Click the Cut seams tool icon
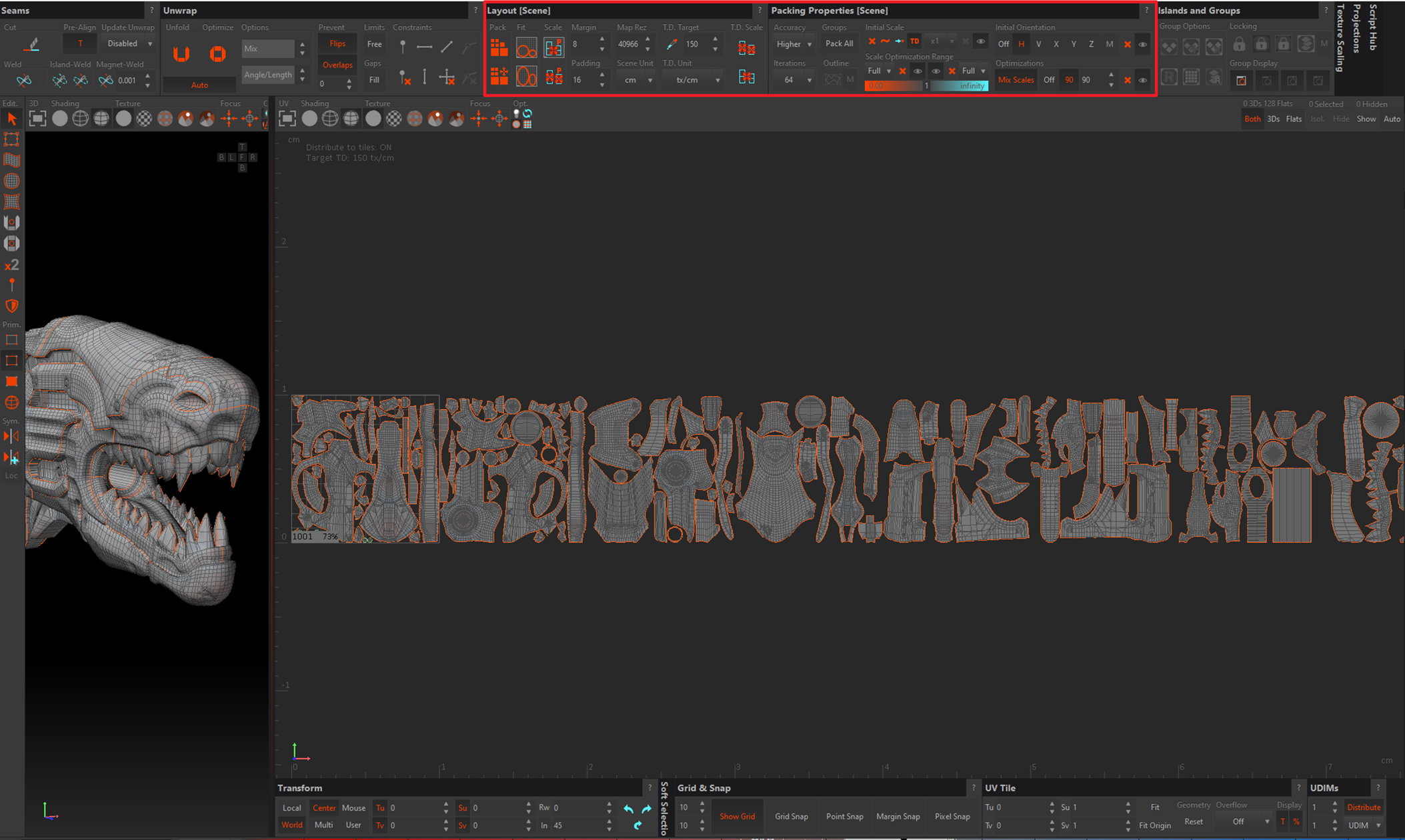The height and width of the screenshot is (840, 1405). (31, 45)
